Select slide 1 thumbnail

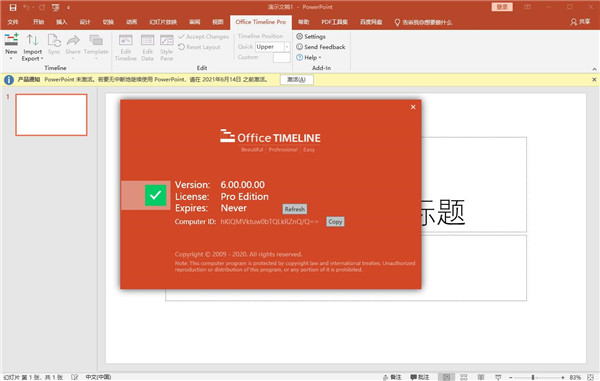(51, 115)
